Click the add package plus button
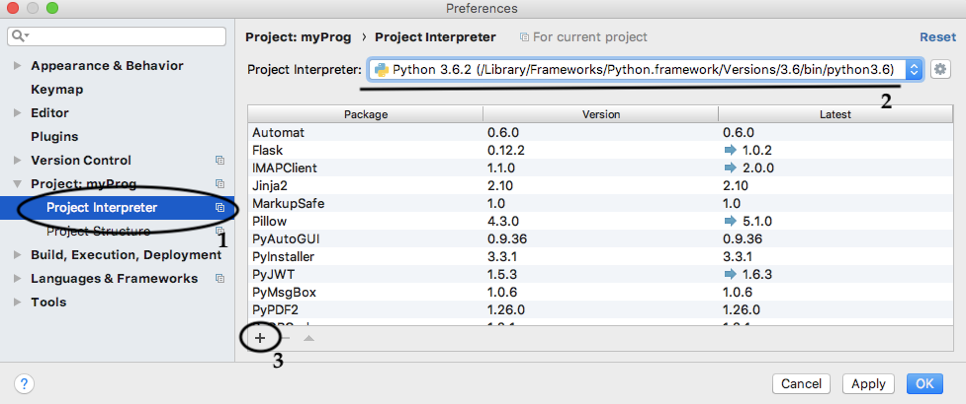 coord(260,338)
